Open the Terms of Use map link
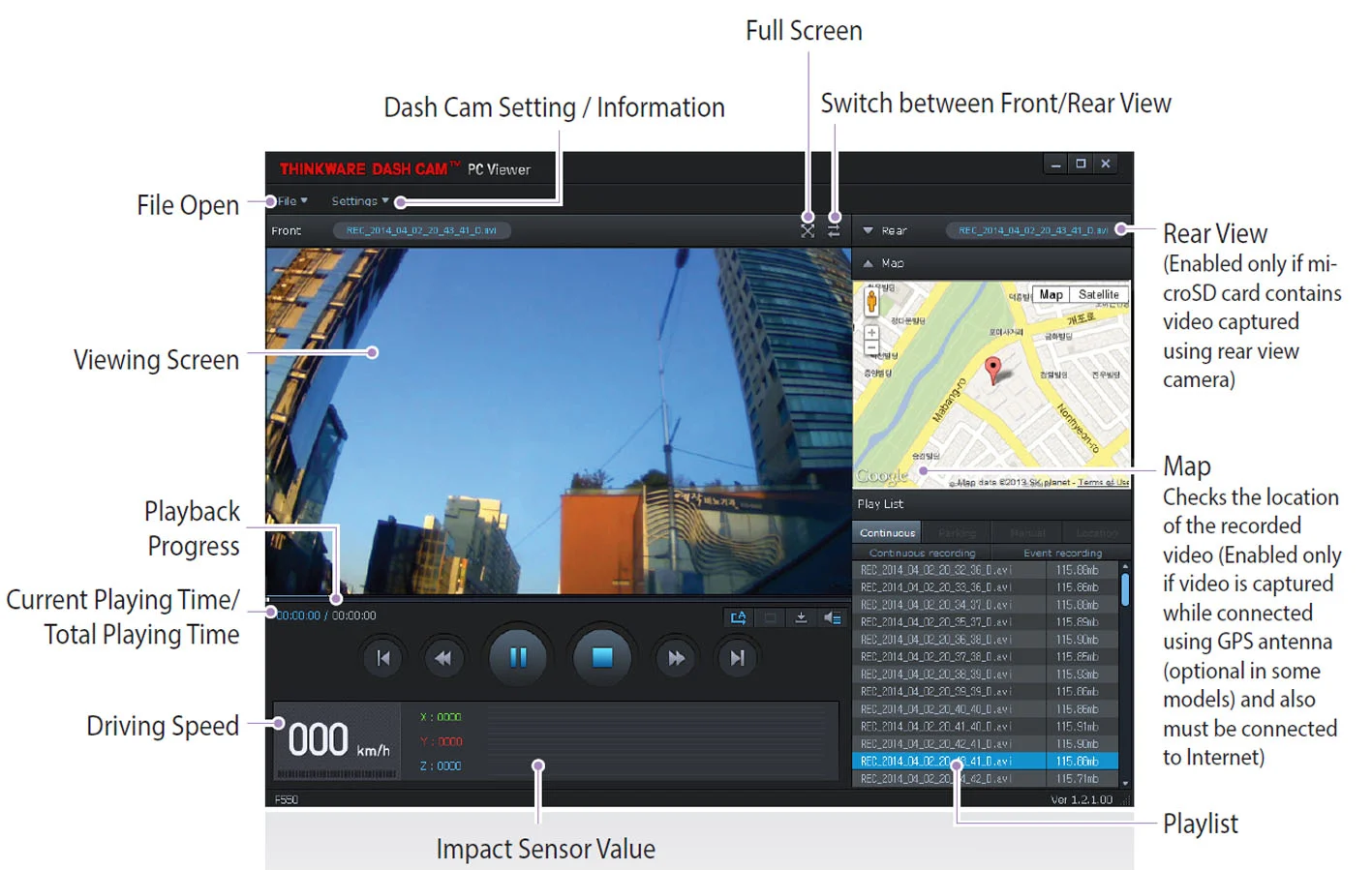 1103,482
